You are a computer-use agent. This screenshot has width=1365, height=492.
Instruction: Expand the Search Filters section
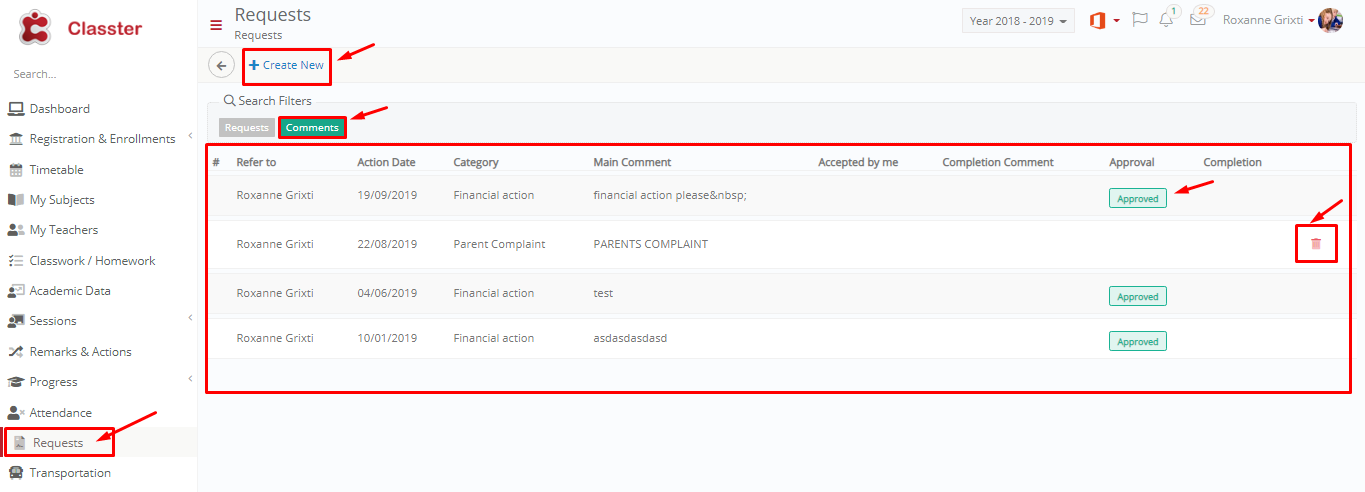[x=268, y=101]
